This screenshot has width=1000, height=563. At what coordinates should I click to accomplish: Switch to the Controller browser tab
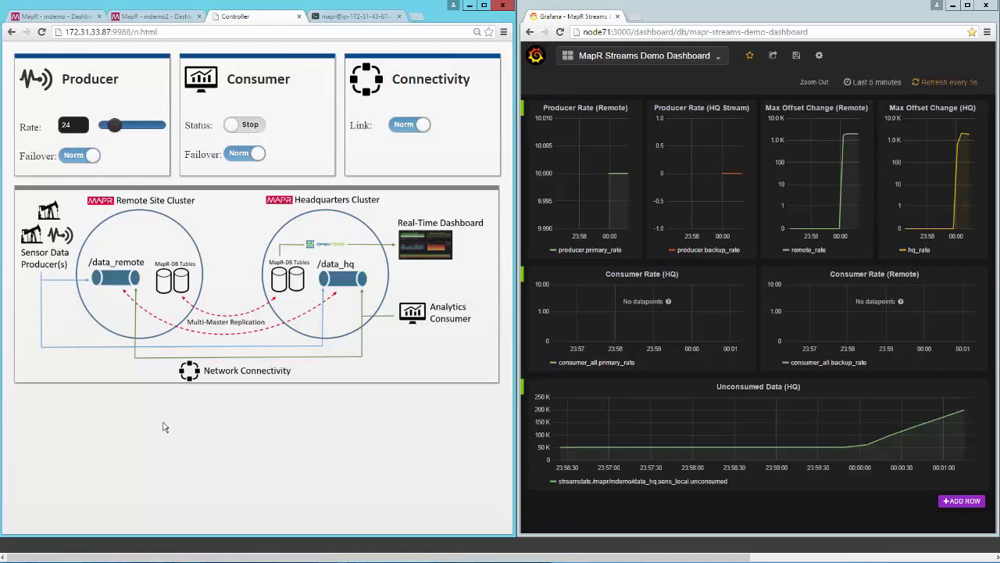(x=255, y=16)
